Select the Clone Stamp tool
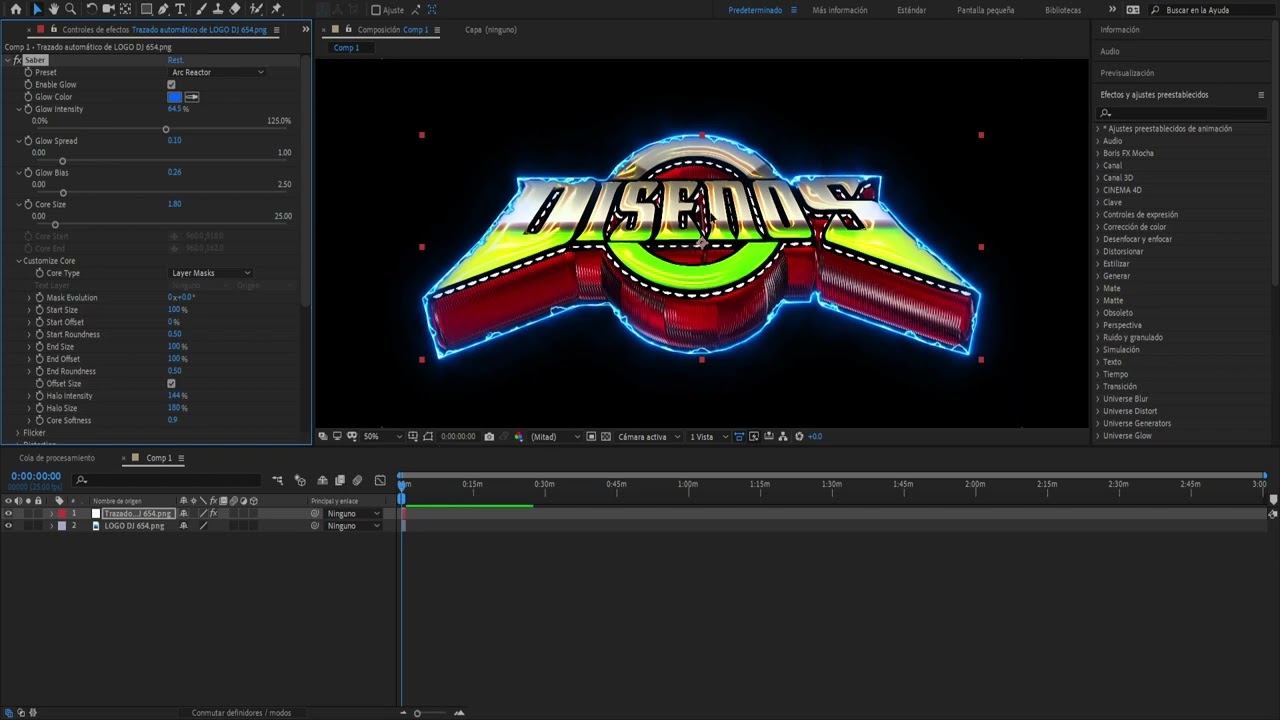The width and height of the screenshot is (1280, 720). [218, 9]
